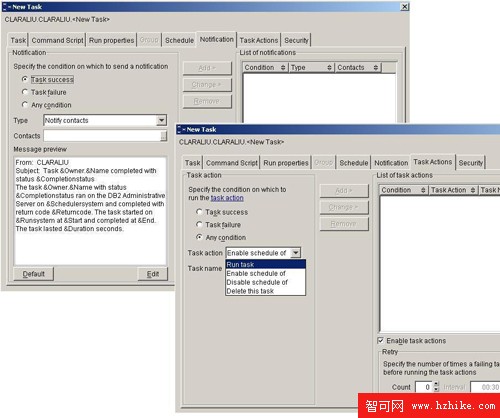Open Security tab in front window

click(x=470, y=163)
